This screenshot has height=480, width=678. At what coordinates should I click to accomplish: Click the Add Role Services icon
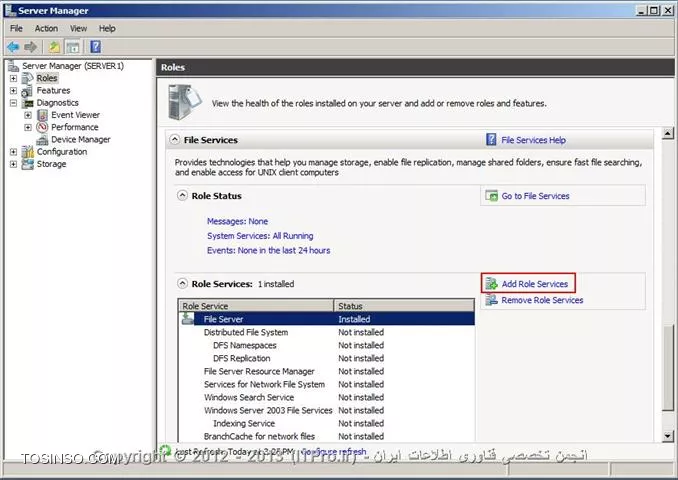point(491,284)
